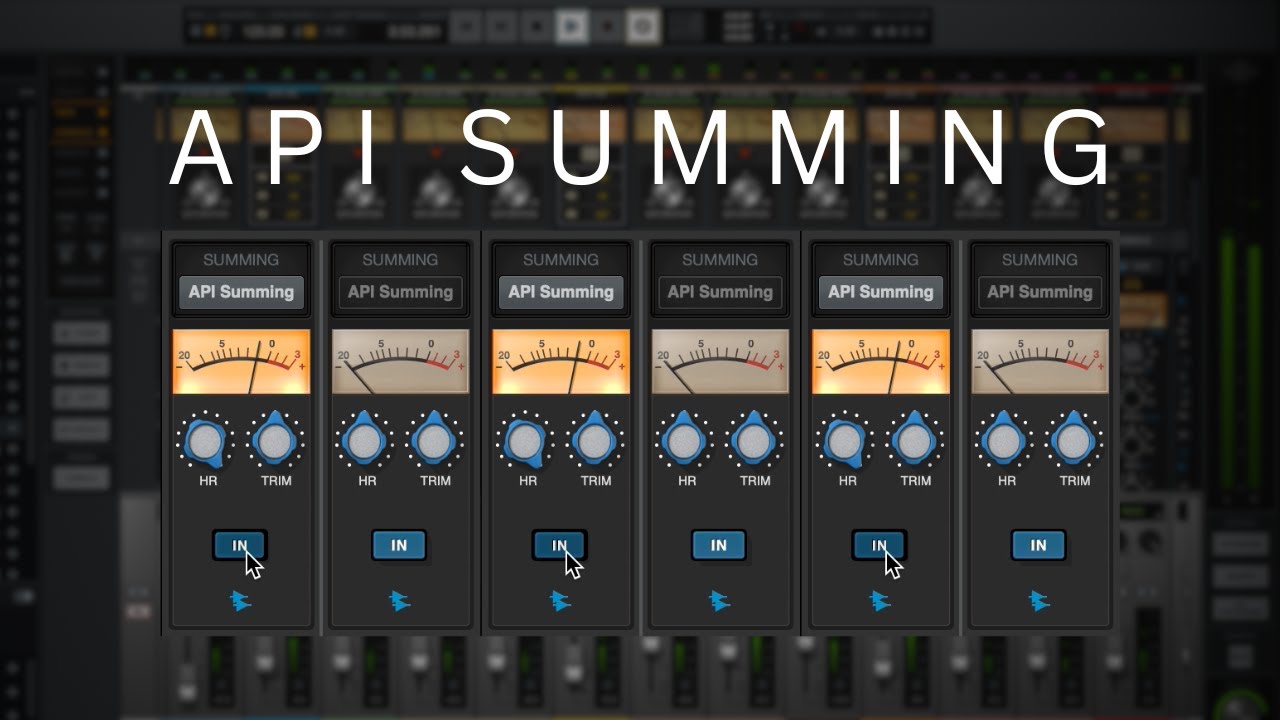Image resolution: width=1280 pixels, height=720 pixels.
Task: Toggle the IN button on the fourth summing strip
Action: coord(719,545)
